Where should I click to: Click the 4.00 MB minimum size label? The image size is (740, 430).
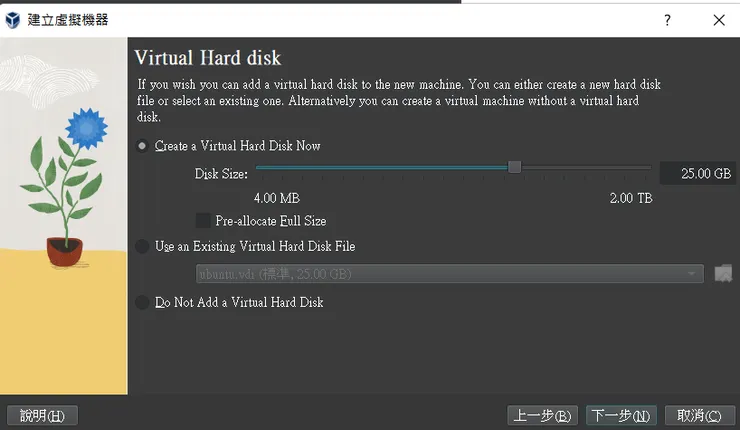coord(276,198)
